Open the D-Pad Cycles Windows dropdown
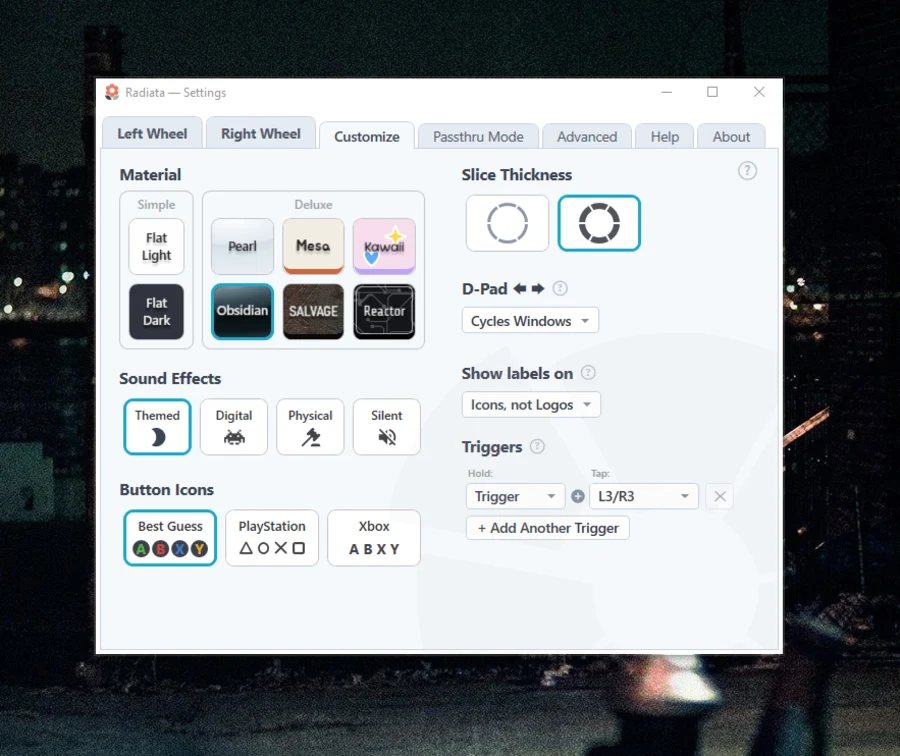Image resolution: width=900 pixels, height=756 pixels. coord(530,320)
